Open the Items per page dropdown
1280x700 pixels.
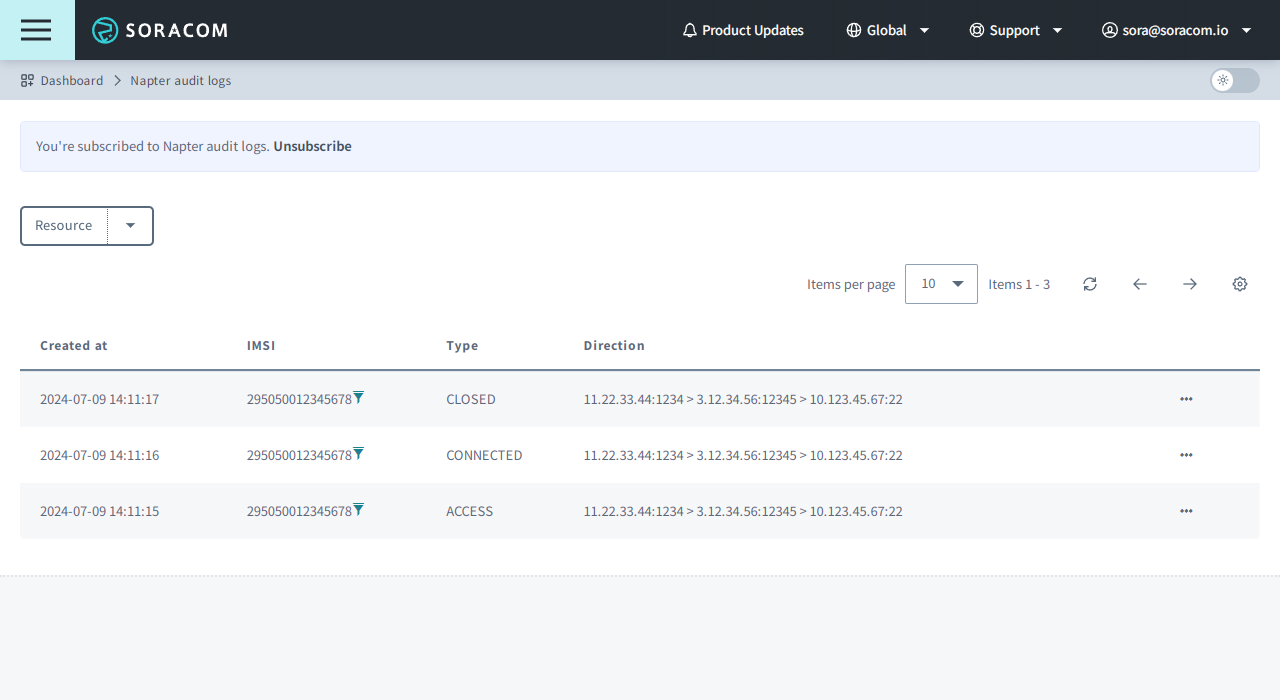(940, 284)
